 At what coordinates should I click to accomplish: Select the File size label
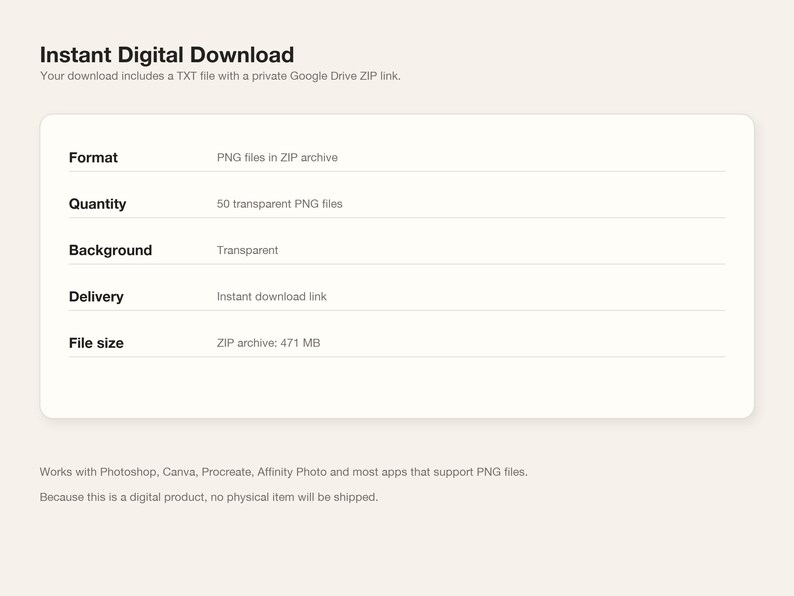coord(96,343)
